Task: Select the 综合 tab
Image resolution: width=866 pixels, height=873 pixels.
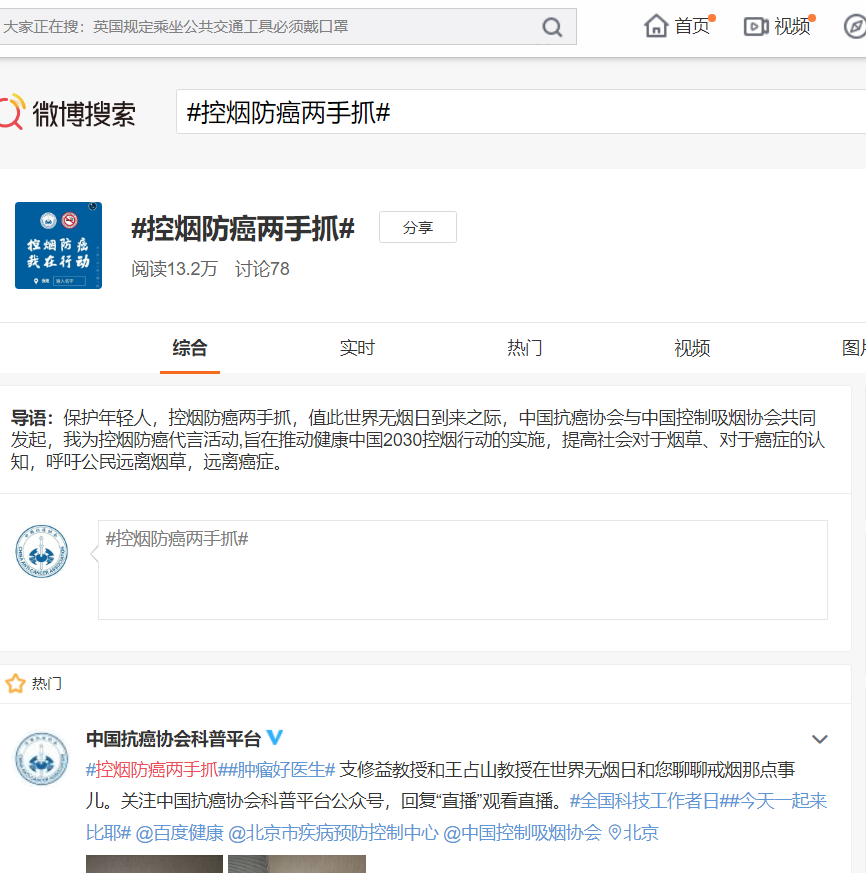Action: pos(190,348)
